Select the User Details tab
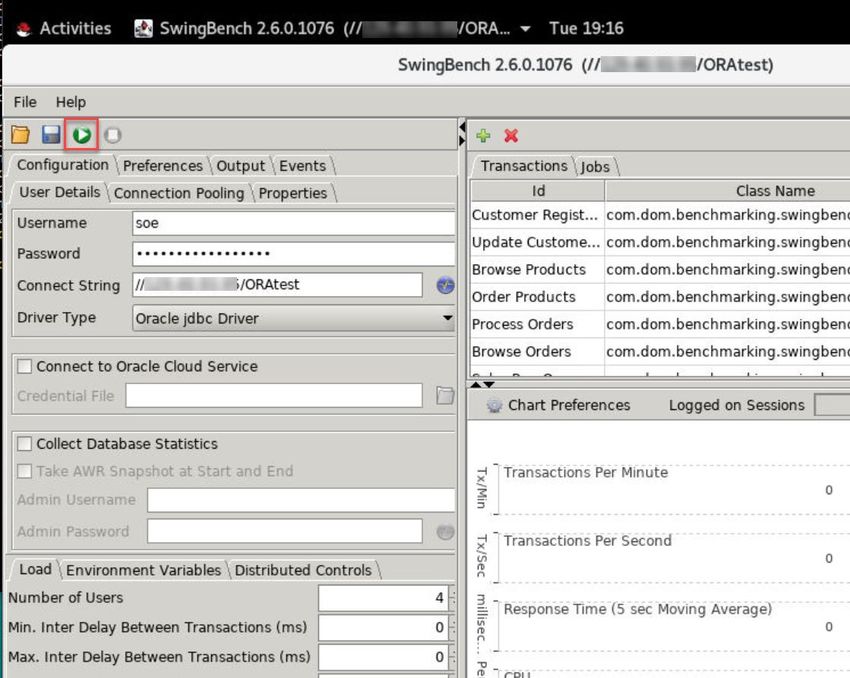This screenshot has width=850, height=678. pyautogui.click(x=60, y=192)
